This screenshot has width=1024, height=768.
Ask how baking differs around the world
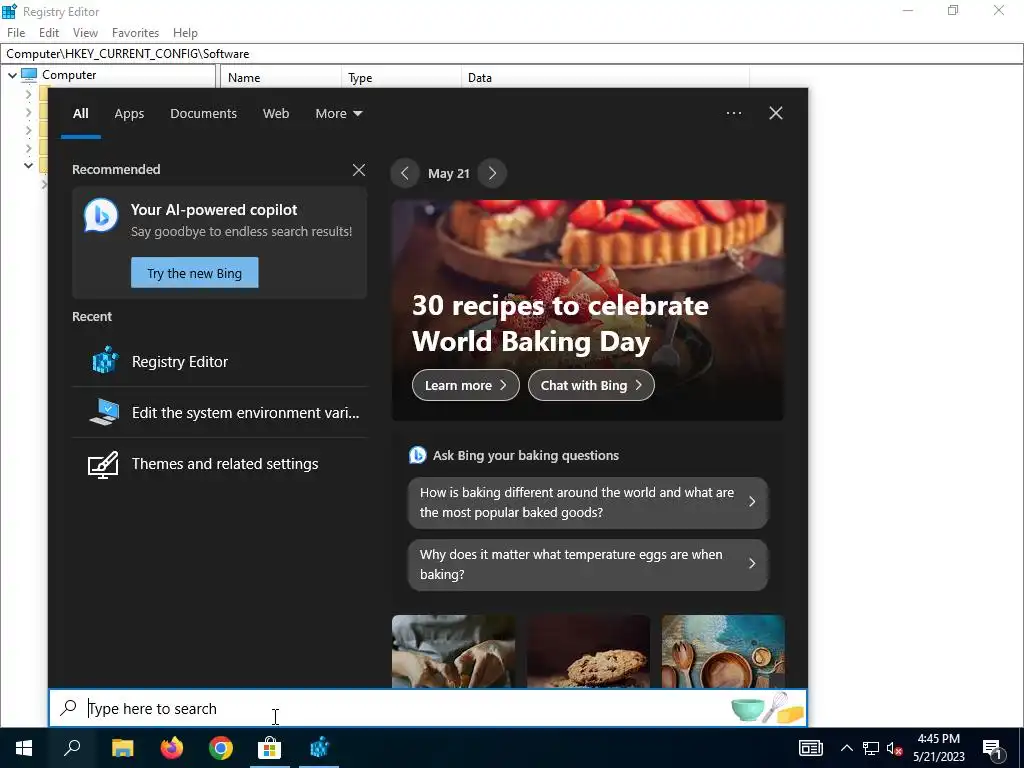(x=588, y=502)
